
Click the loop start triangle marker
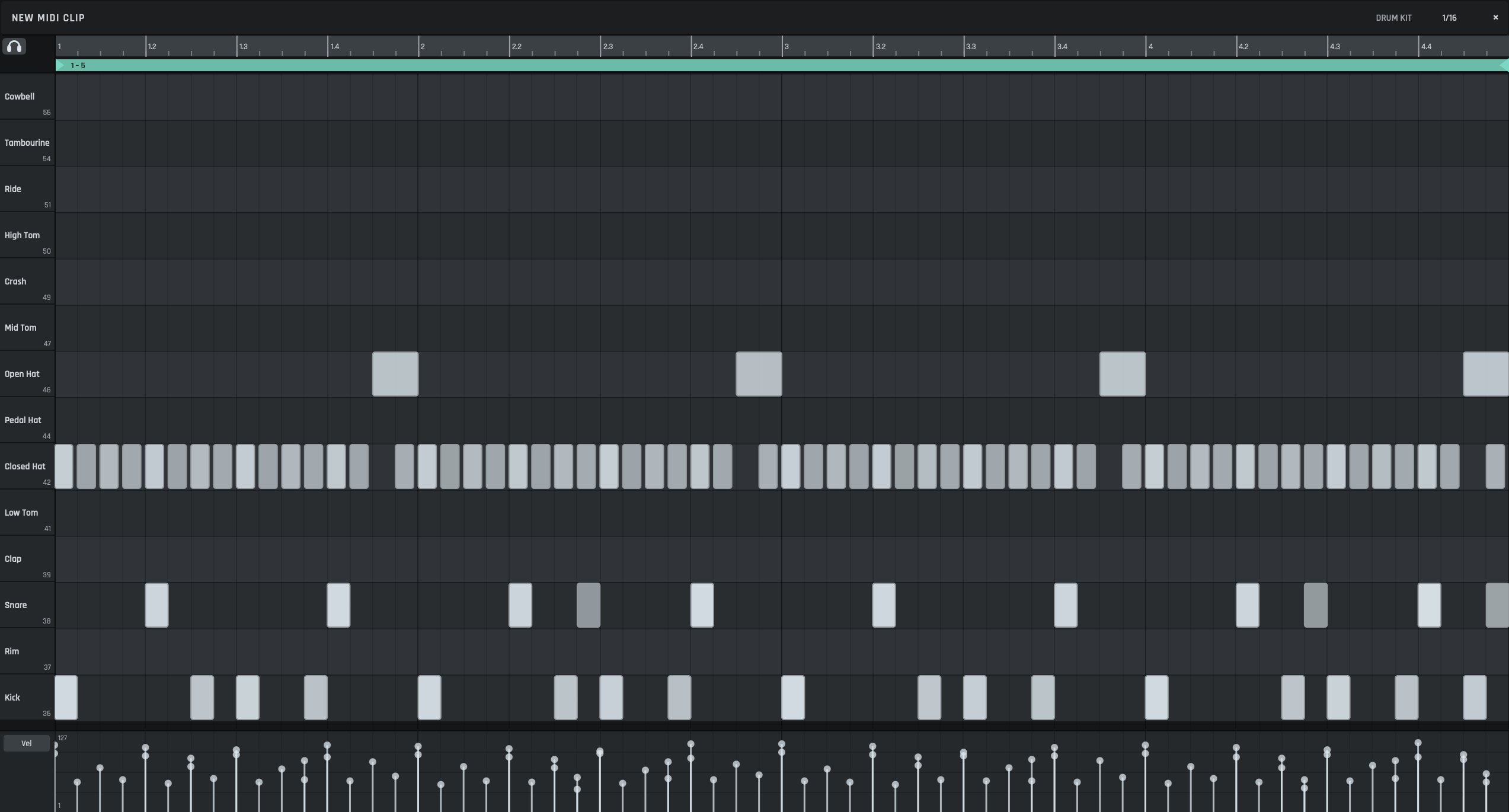coord(59,65)
